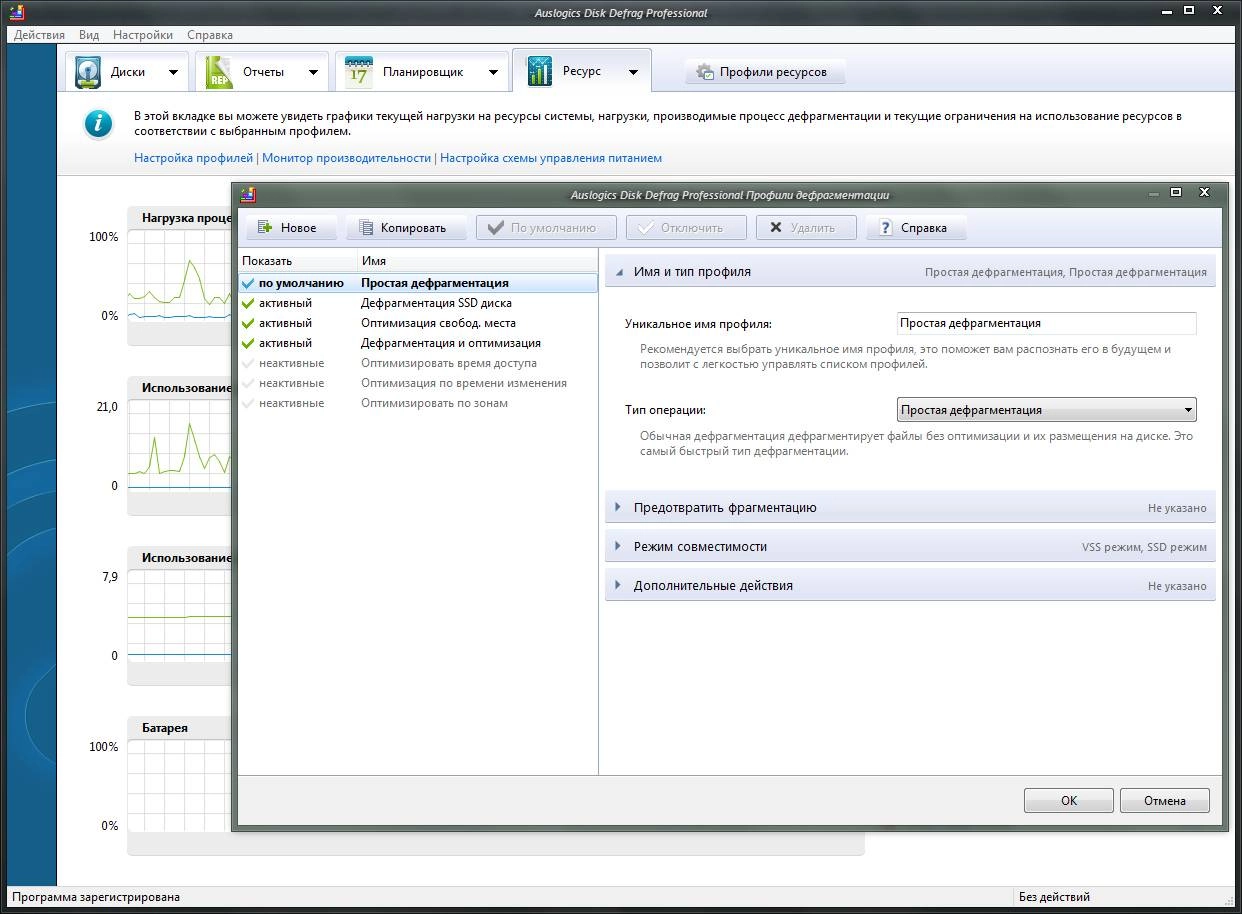Click the Батарея chart title

[x=165, y=728]
